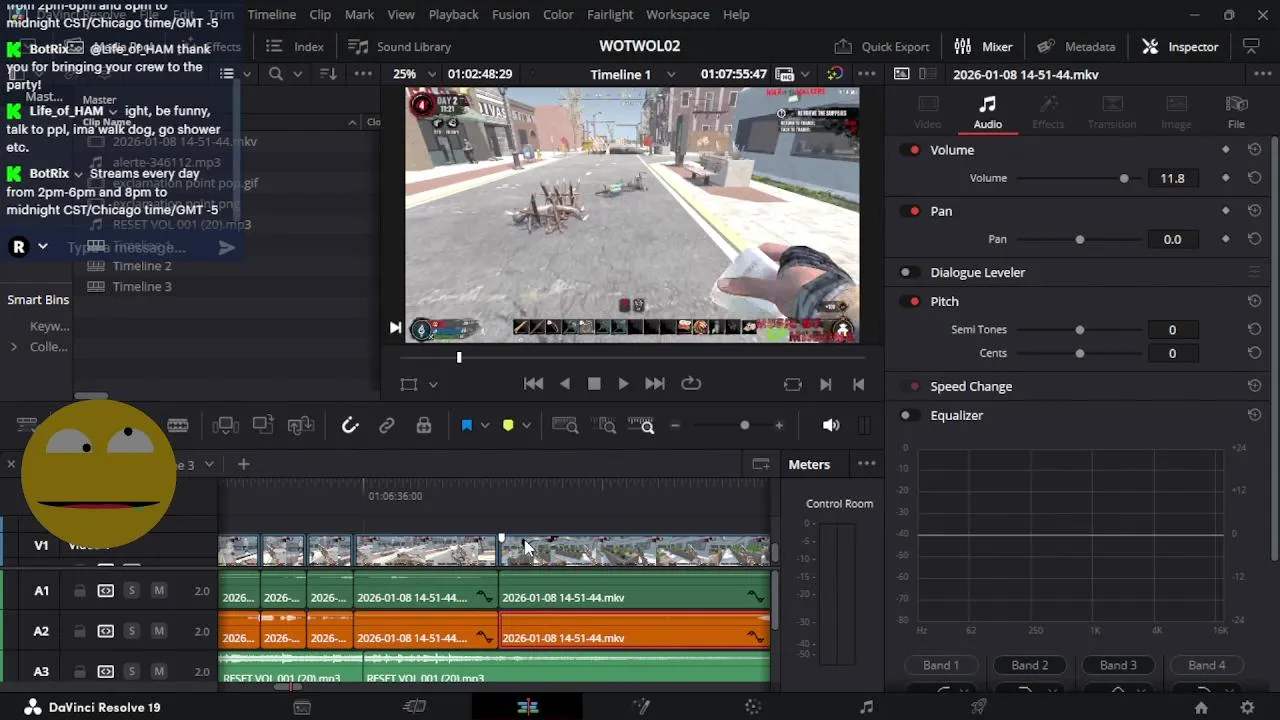Viewport: 1280px width, 720px height.
Task: Open the Fusion page
Action: 641,707
